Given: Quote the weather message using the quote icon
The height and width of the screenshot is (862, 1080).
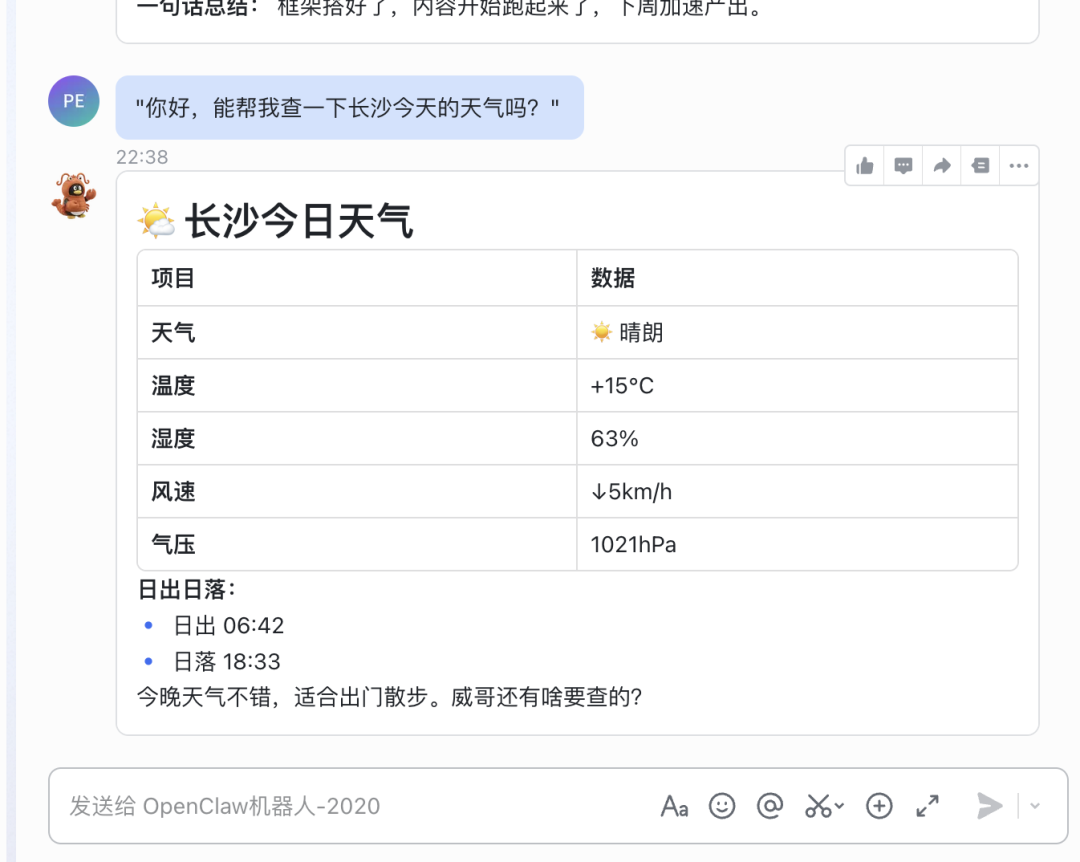Looking at the screenshot, I should click(980, 166).
